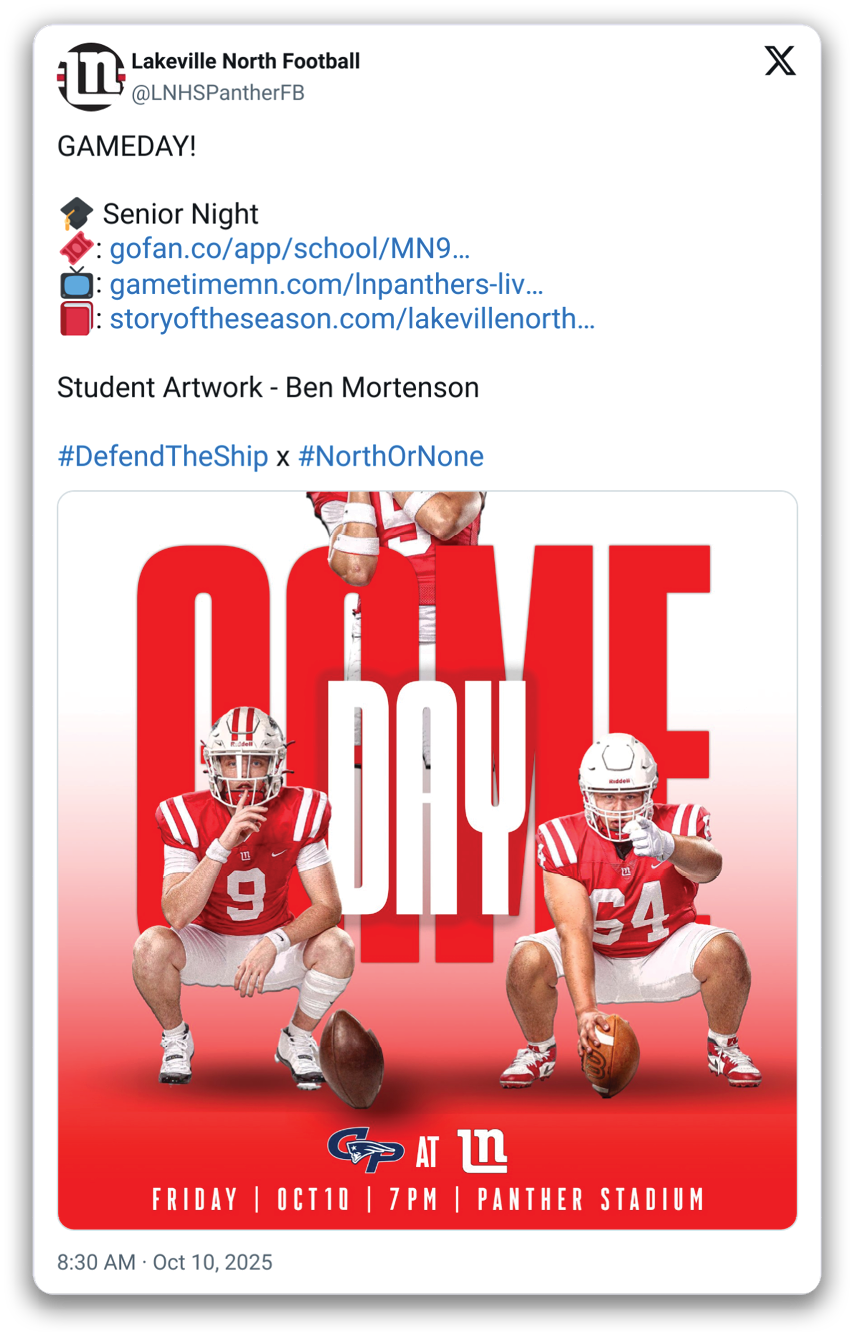Click the visiting team logo in the poster

click(x=366, y=1150)
